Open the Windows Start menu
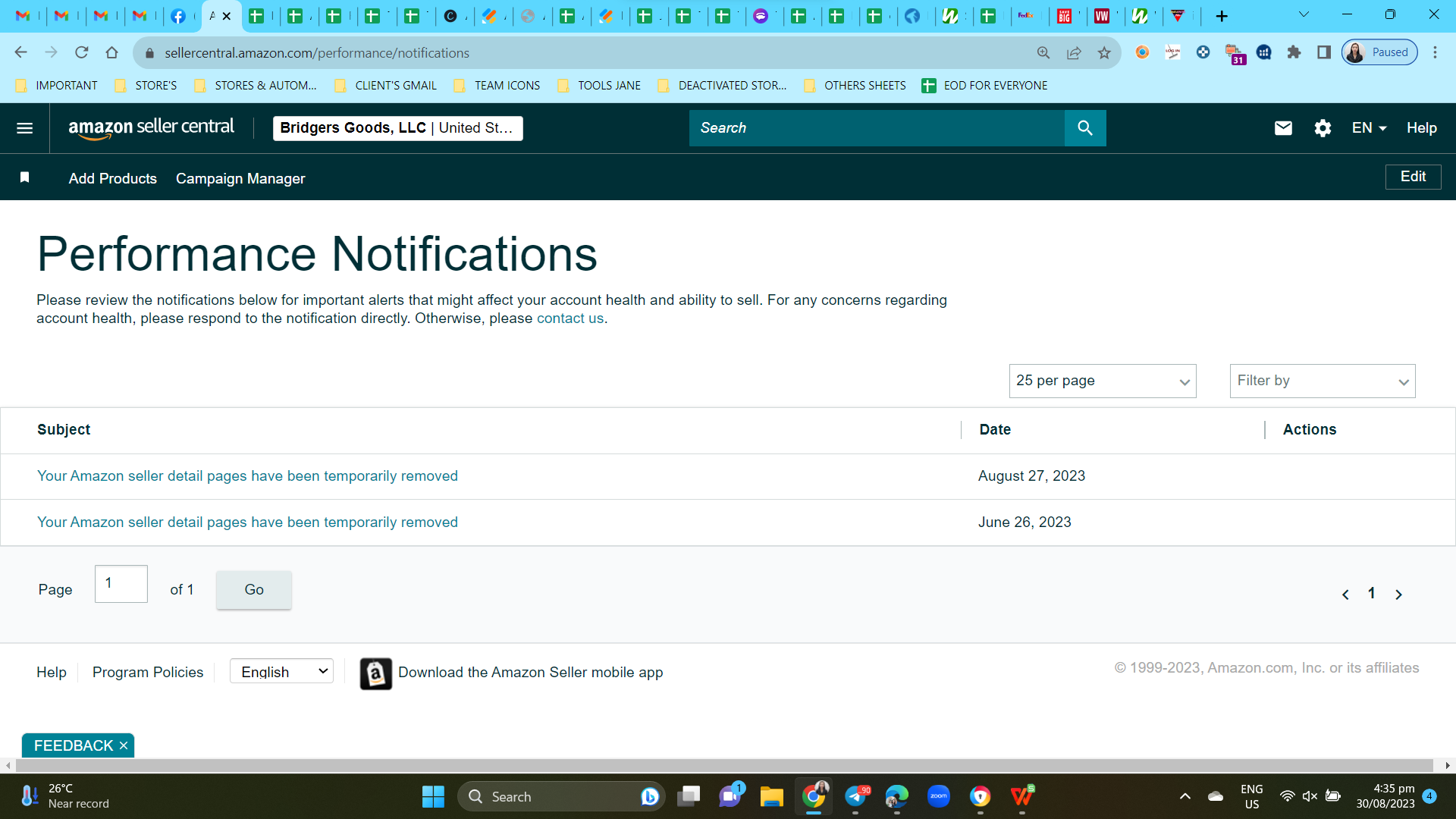The width and height of the screenshot is (1456, 819). (x=433, y=796)
